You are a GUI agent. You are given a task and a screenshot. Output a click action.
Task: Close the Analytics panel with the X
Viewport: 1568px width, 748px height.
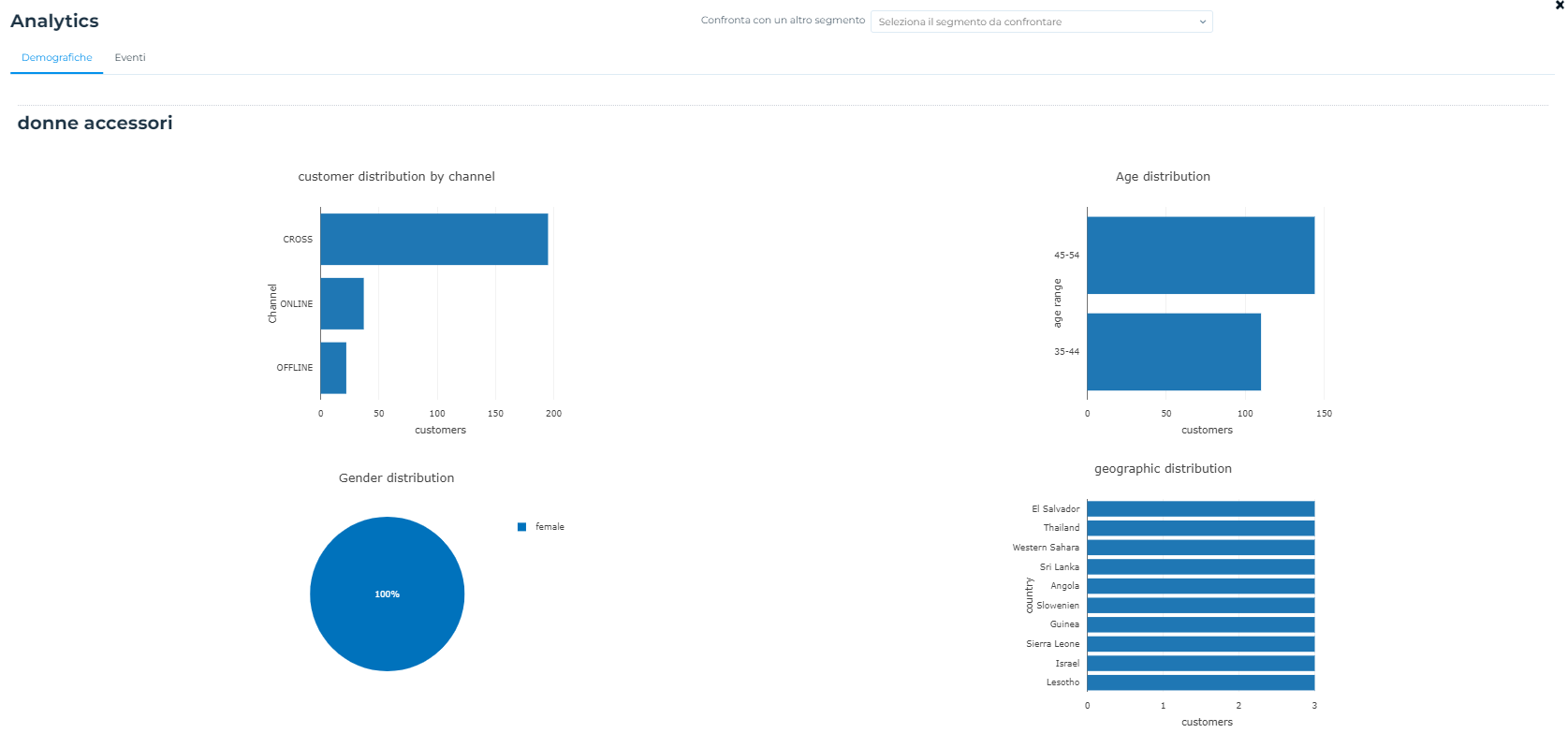tap(1560, 5)
